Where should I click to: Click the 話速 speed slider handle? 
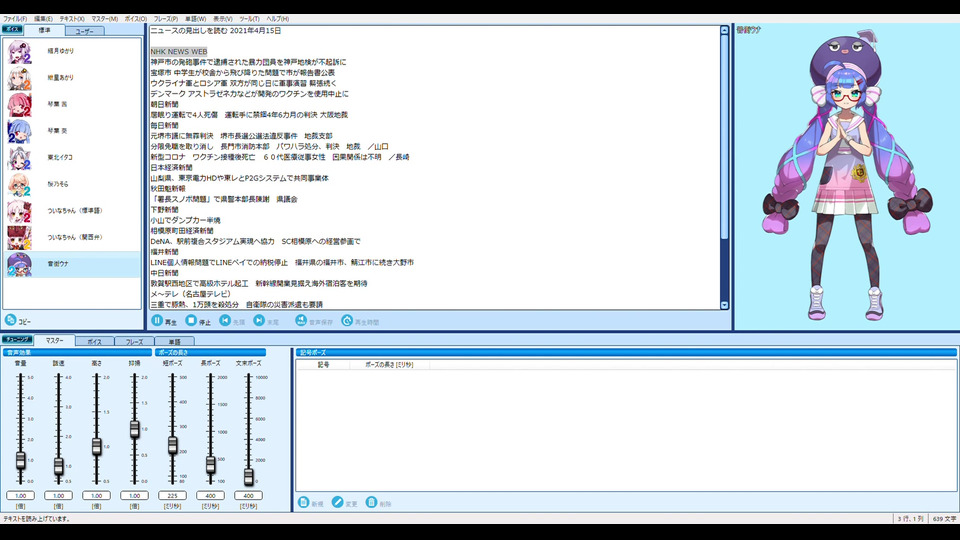click(58, 467)
